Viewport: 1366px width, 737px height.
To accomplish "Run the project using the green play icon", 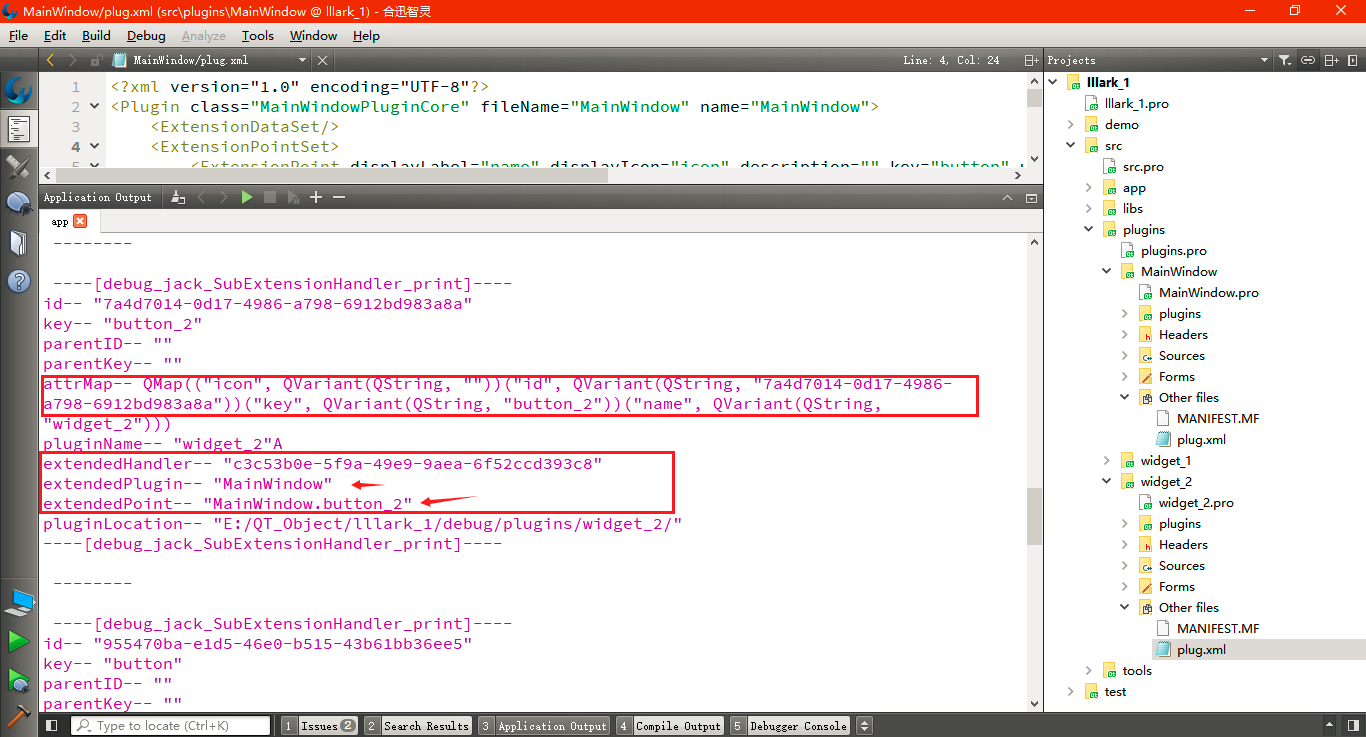I will (x=20, y=642).
